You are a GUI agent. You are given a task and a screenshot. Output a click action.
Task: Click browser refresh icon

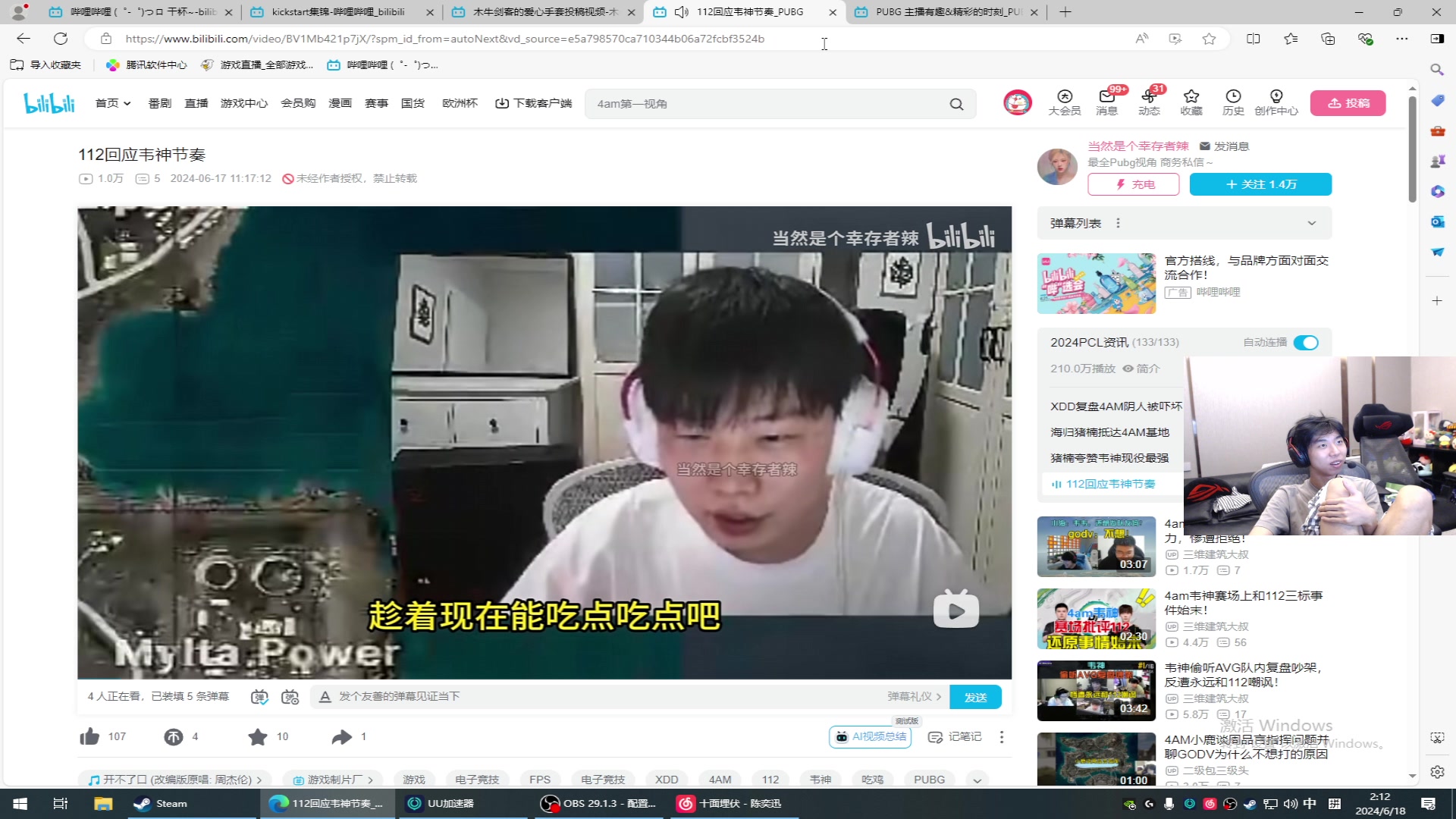coord(61,39)
